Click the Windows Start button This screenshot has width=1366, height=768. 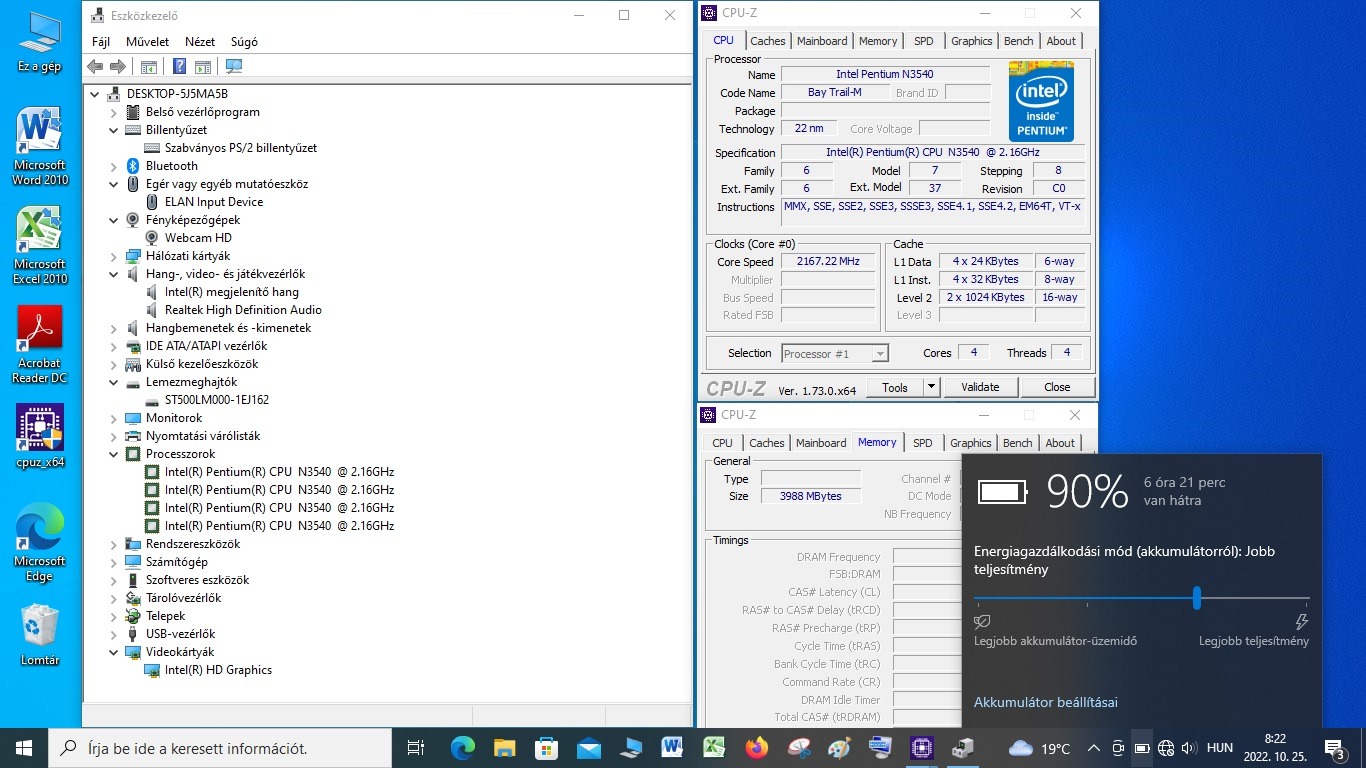point(23,748)
